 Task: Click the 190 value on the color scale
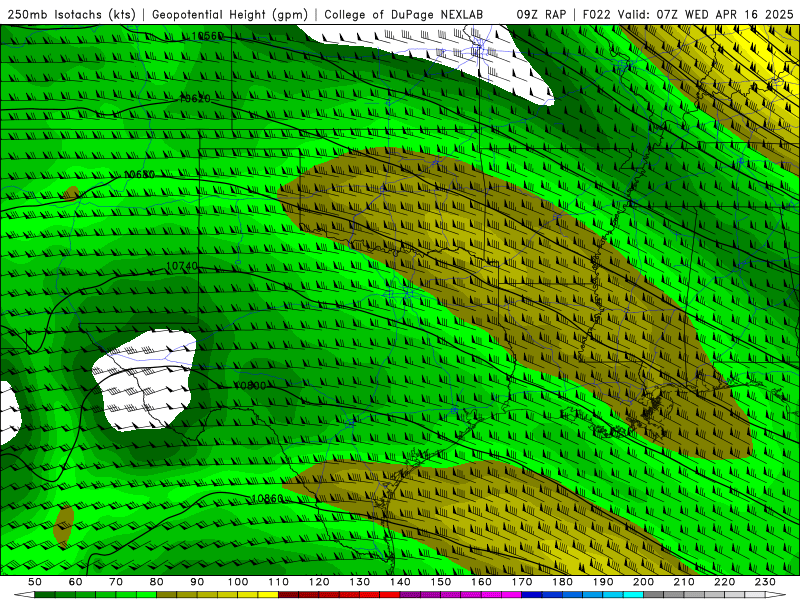tap(603, 582)
